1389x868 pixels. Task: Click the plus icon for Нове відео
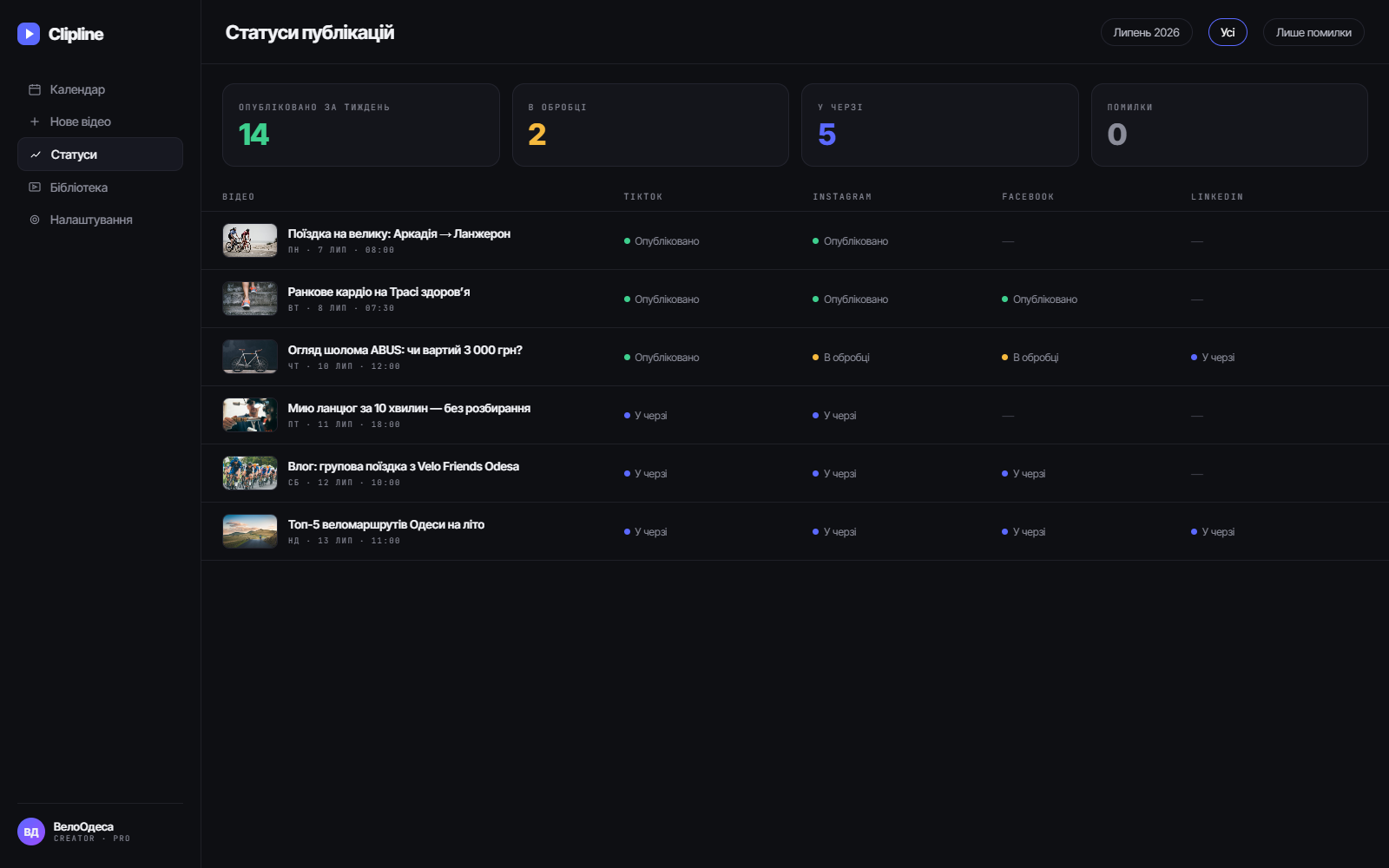point(35,122)
